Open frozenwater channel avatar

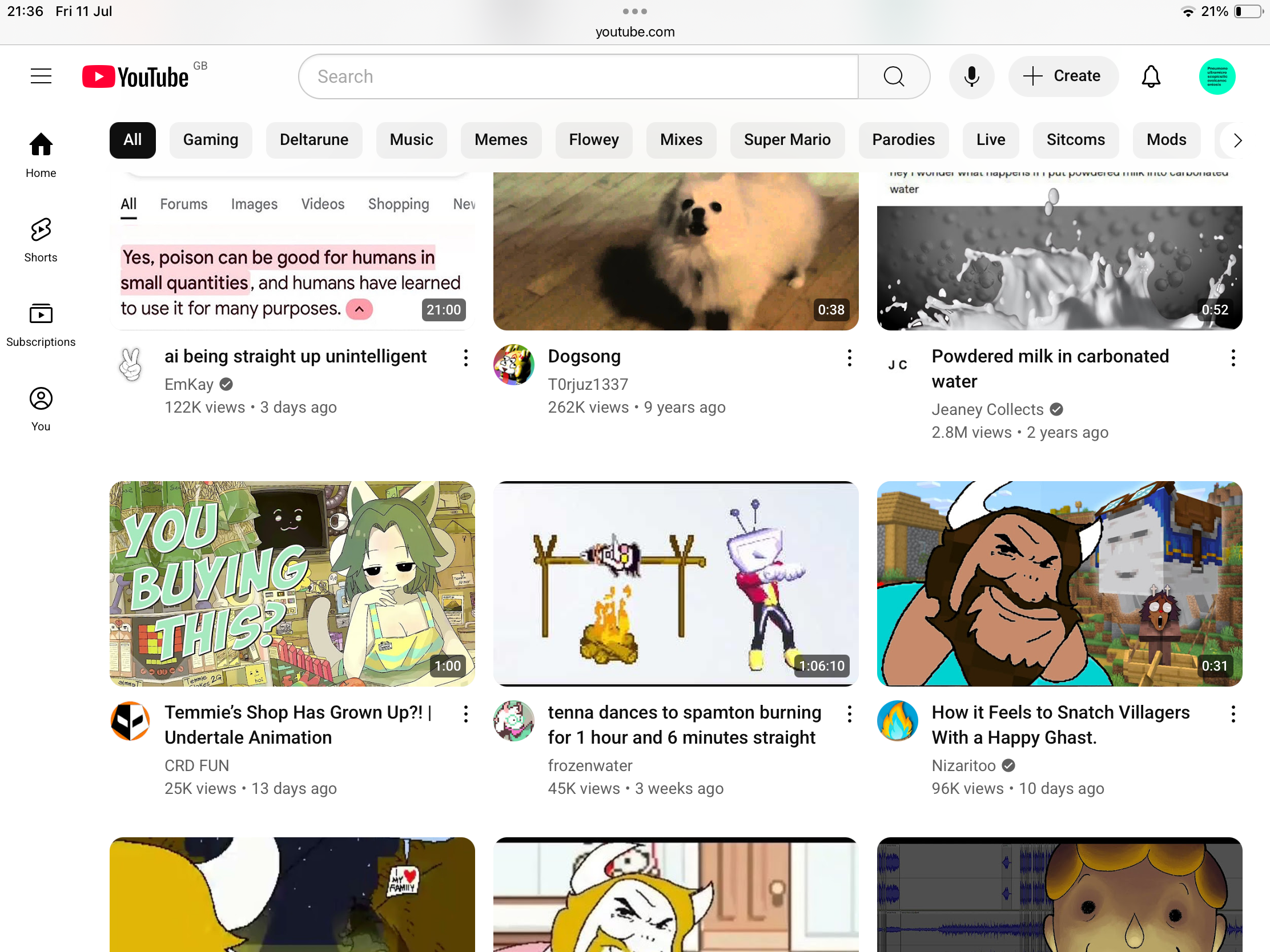click(514, 721)
